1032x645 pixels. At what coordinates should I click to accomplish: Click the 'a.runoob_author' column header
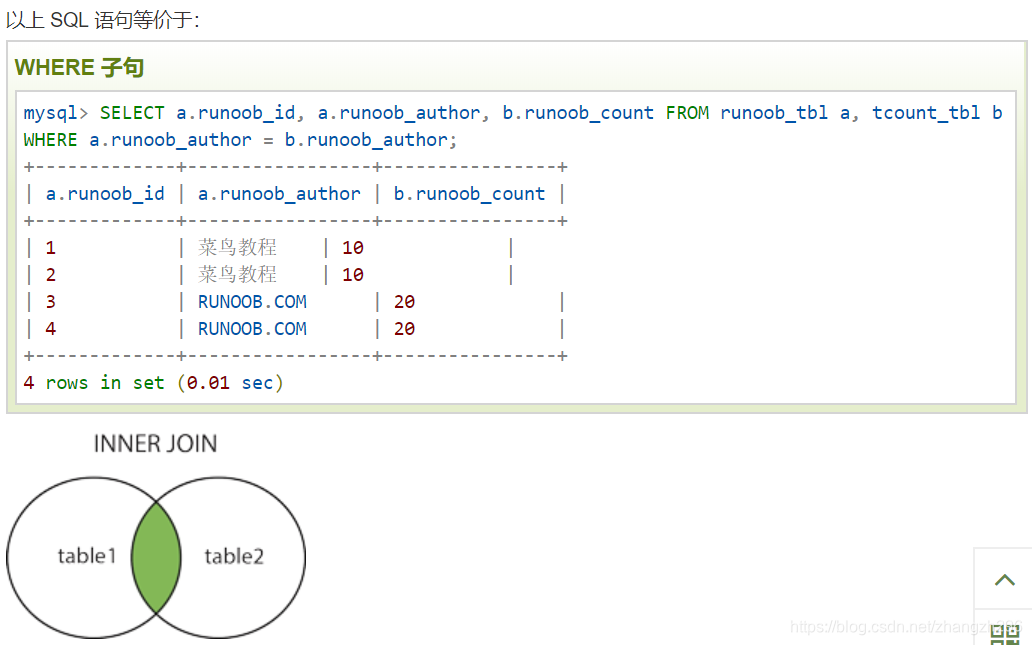[x=279, y=194]
